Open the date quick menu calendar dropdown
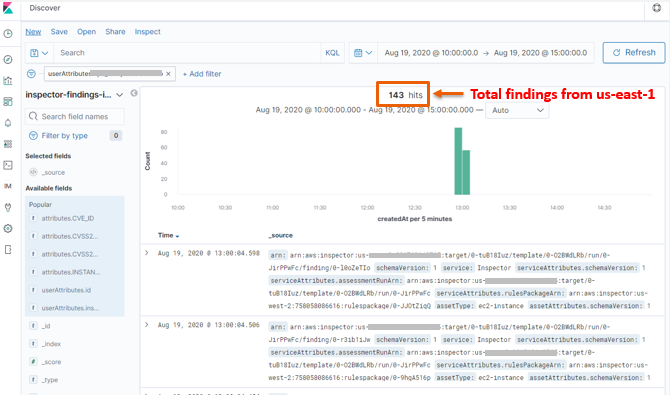 (x=363, y=53)
